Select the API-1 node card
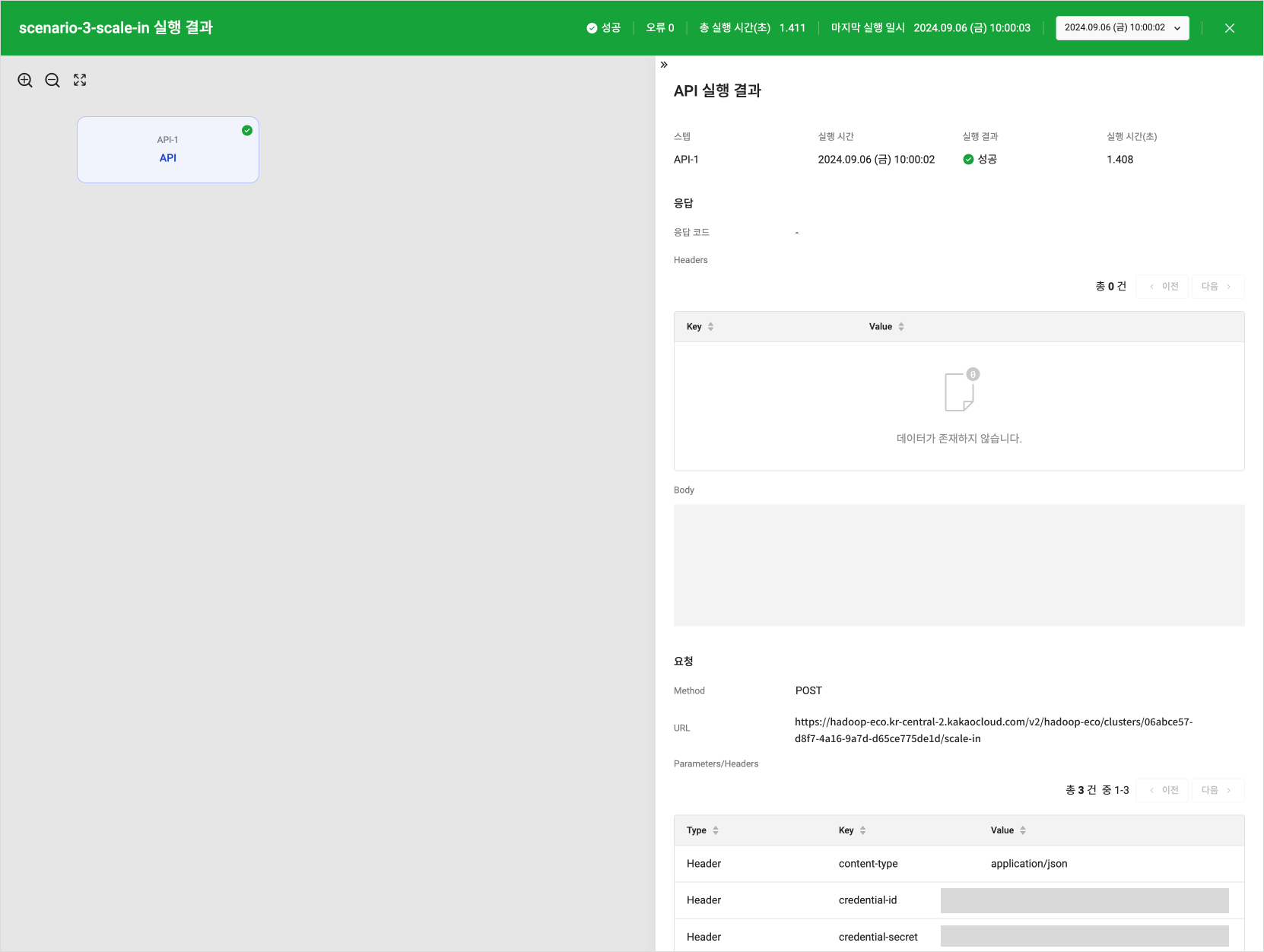 pyautogui.click(x=168, y=150)
